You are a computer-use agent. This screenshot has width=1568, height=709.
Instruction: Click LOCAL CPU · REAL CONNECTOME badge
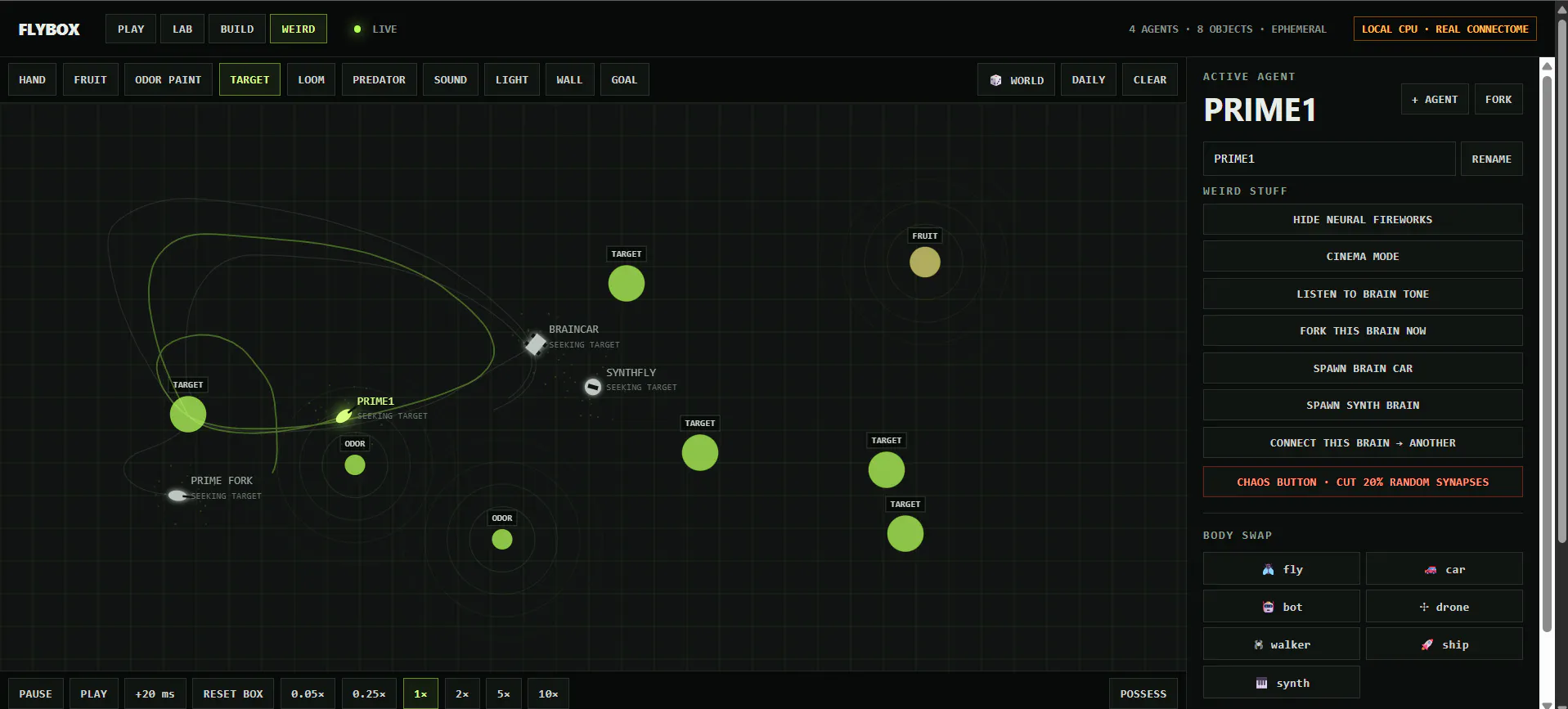(1445, 29)
